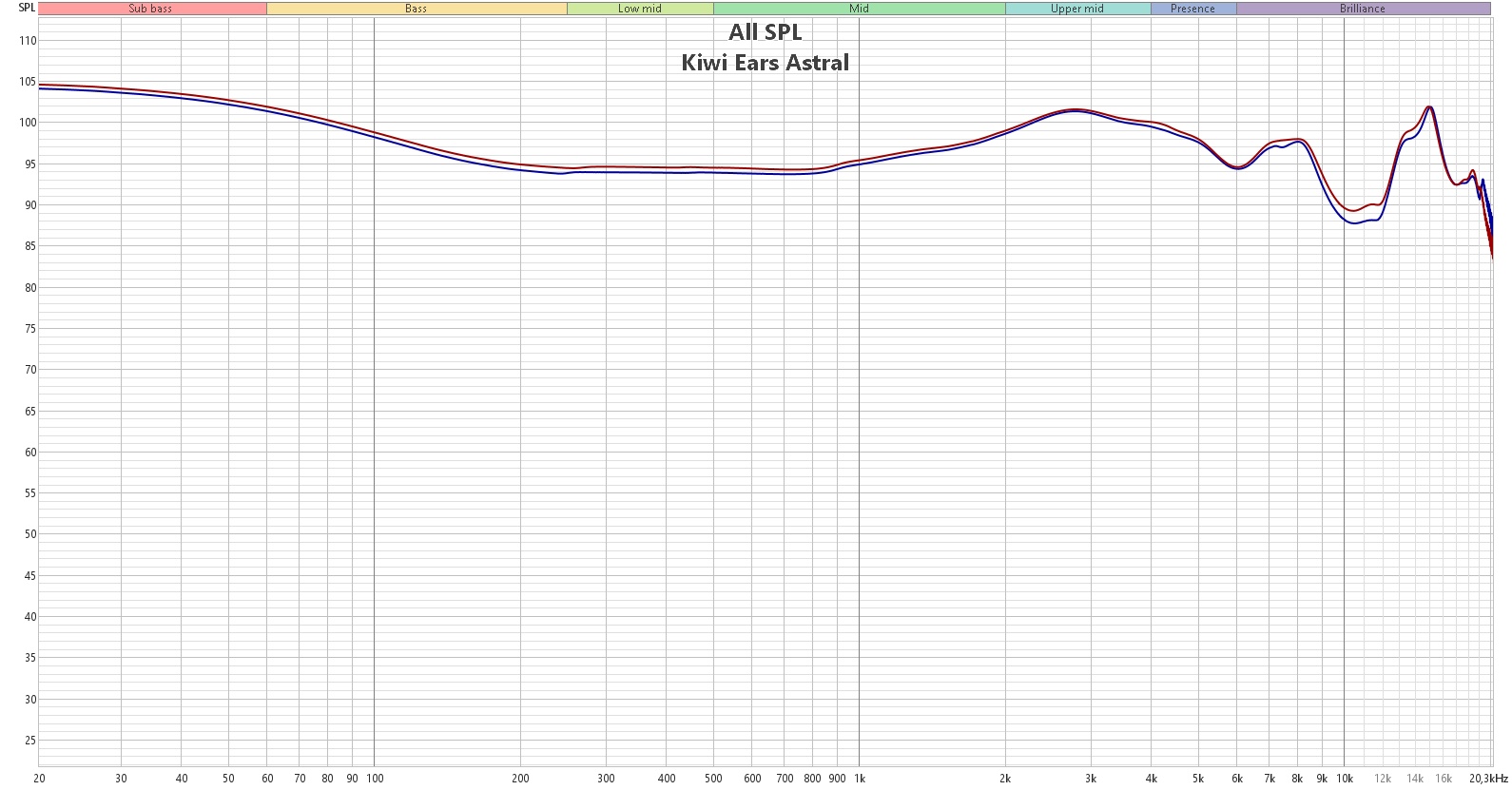Click the All SPL graph title

point(766,32)
